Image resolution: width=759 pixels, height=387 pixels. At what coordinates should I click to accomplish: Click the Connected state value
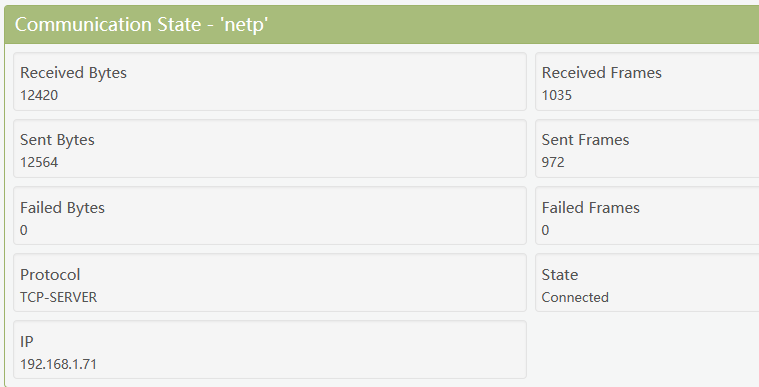tap(575, 297)
